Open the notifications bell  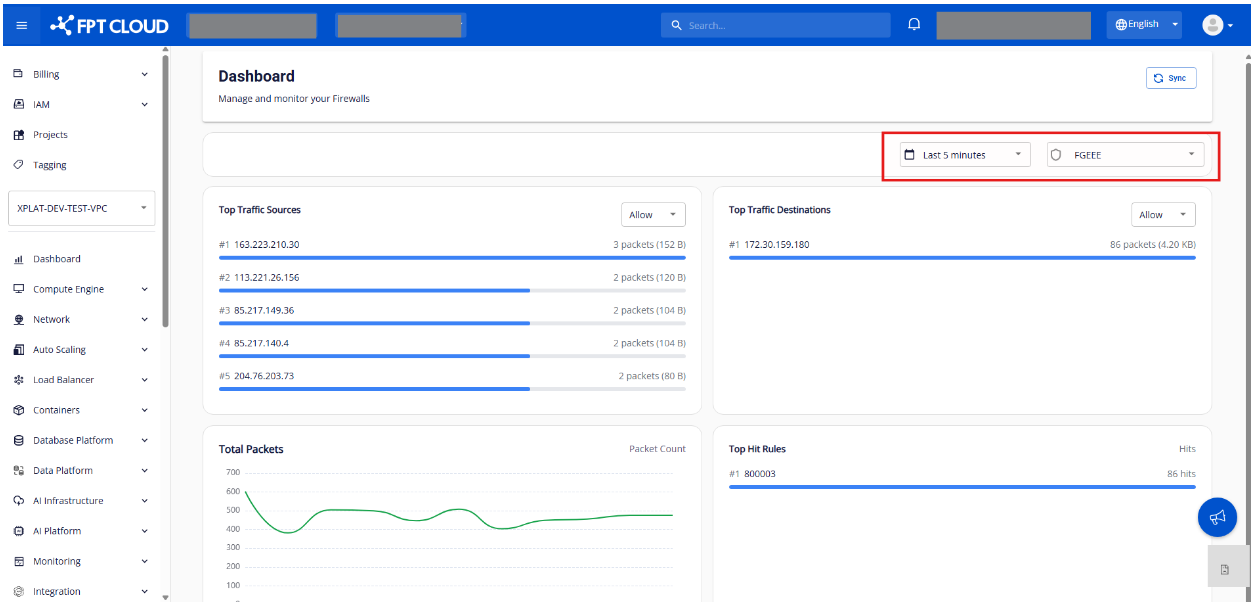914,25
